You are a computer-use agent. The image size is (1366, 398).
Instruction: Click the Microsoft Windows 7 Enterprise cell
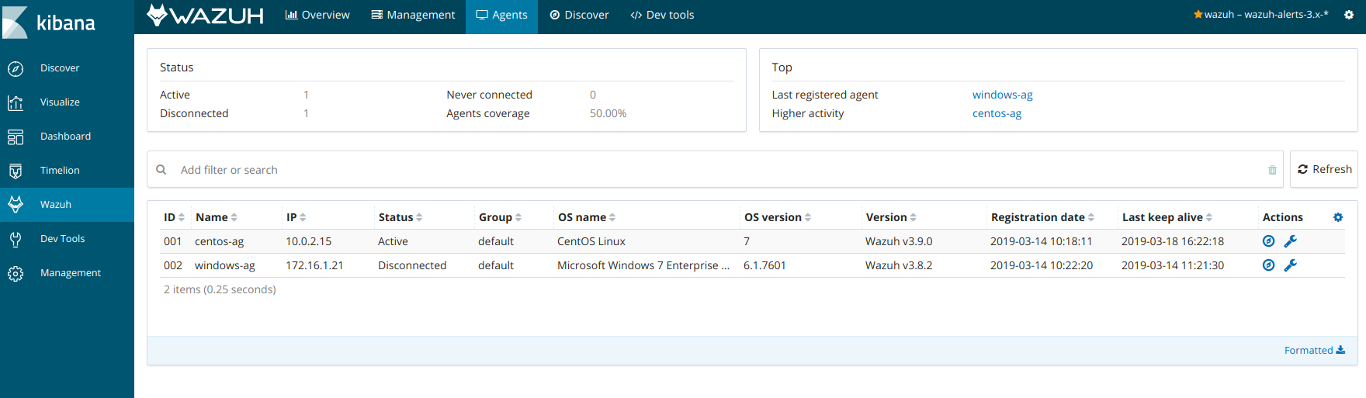(643, 265)
